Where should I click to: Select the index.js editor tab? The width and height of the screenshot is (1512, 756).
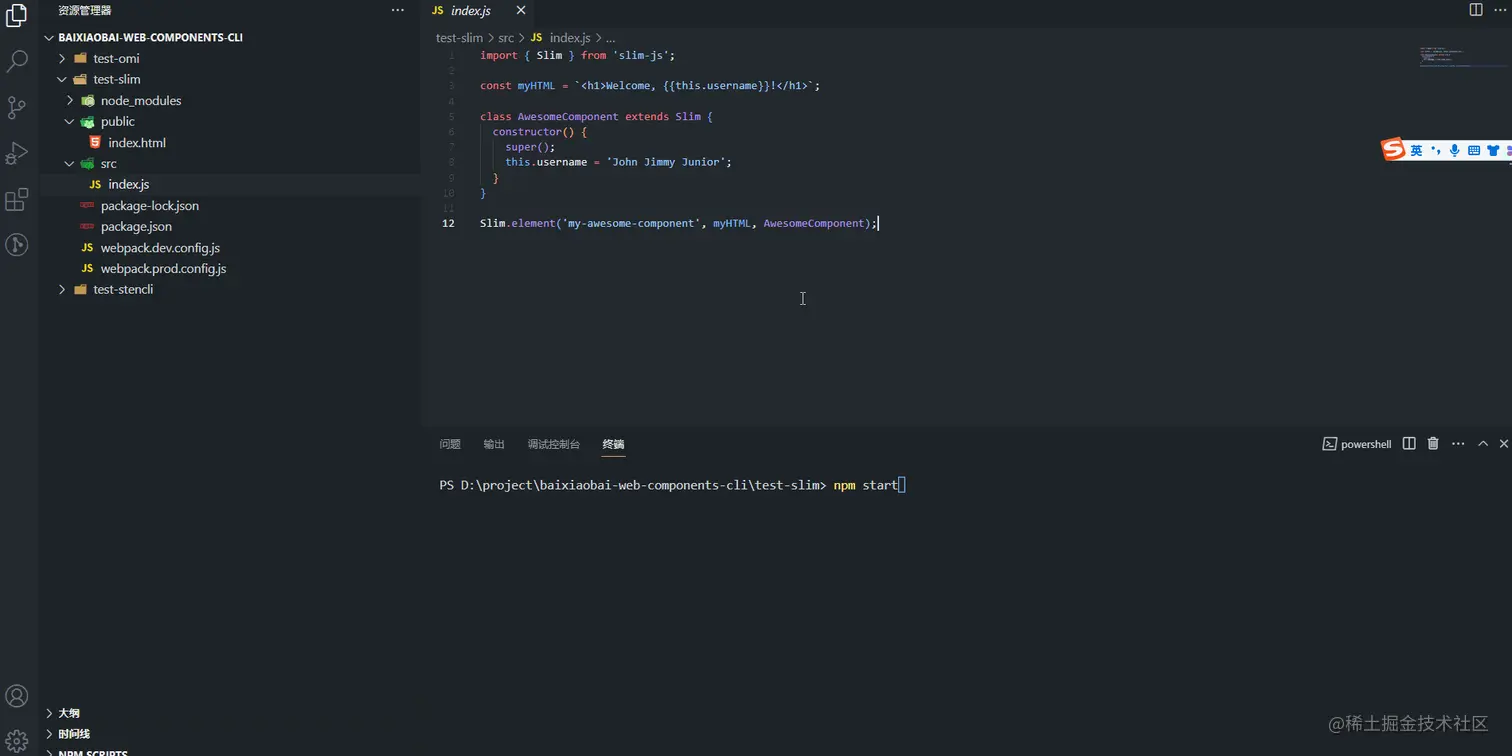pos(471,10)
